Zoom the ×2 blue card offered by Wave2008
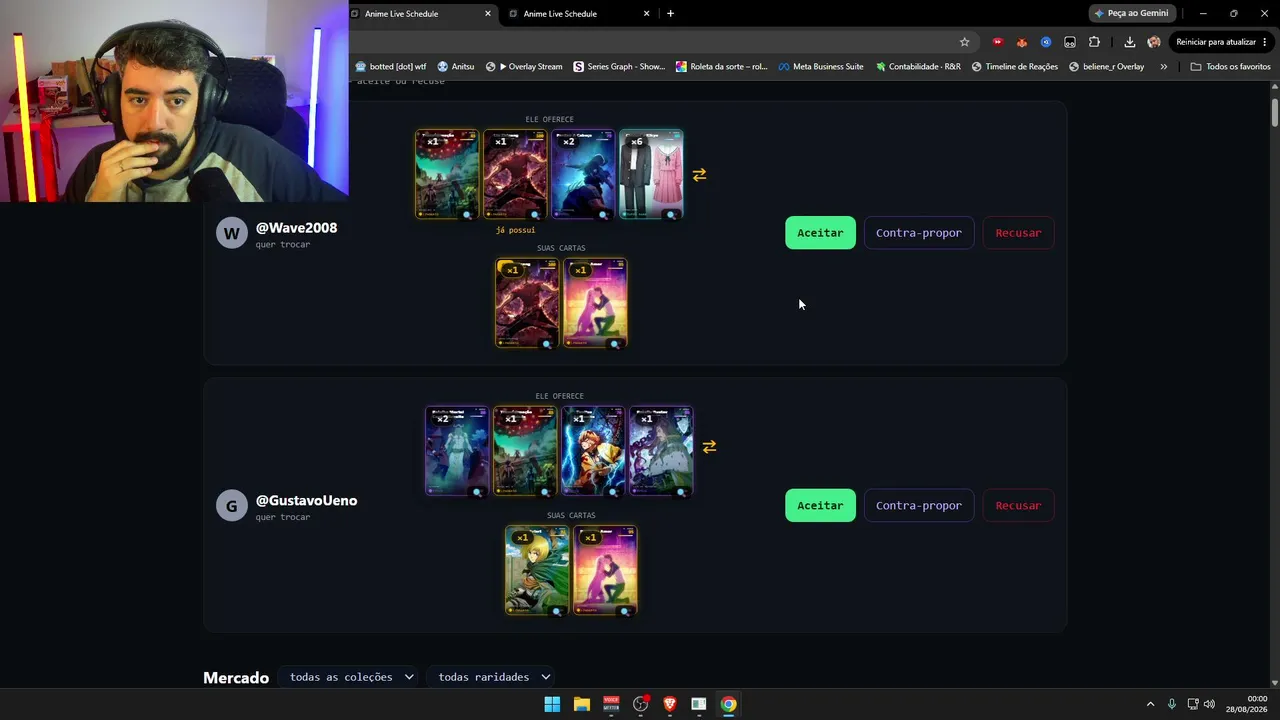Viewport: 1280px width, 720px height. (x=603, y=214)
